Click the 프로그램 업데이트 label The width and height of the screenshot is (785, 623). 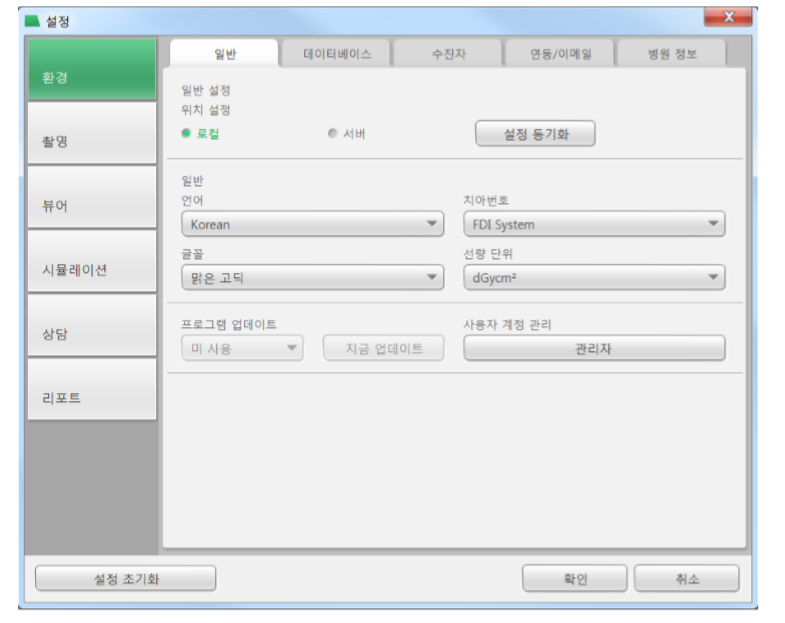(x=229, y=325)
